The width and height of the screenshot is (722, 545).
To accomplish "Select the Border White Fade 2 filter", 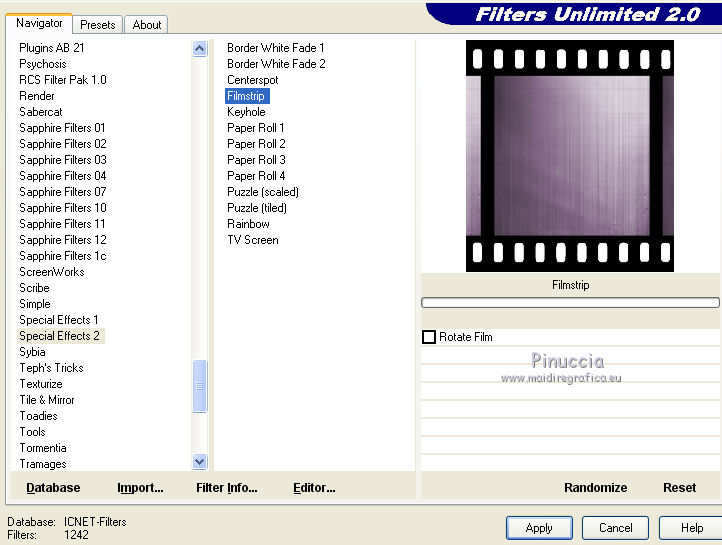I will 276,64.
